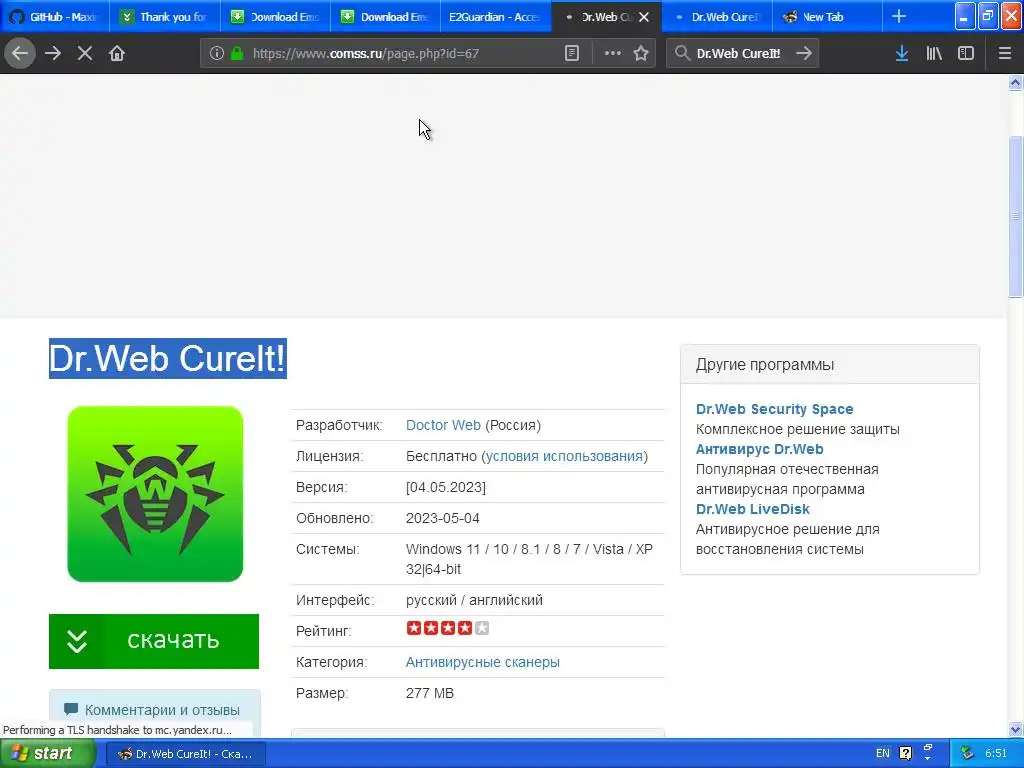Close the active Dr.Web tab
This screenshot has width=1024, height=768.
644,17
